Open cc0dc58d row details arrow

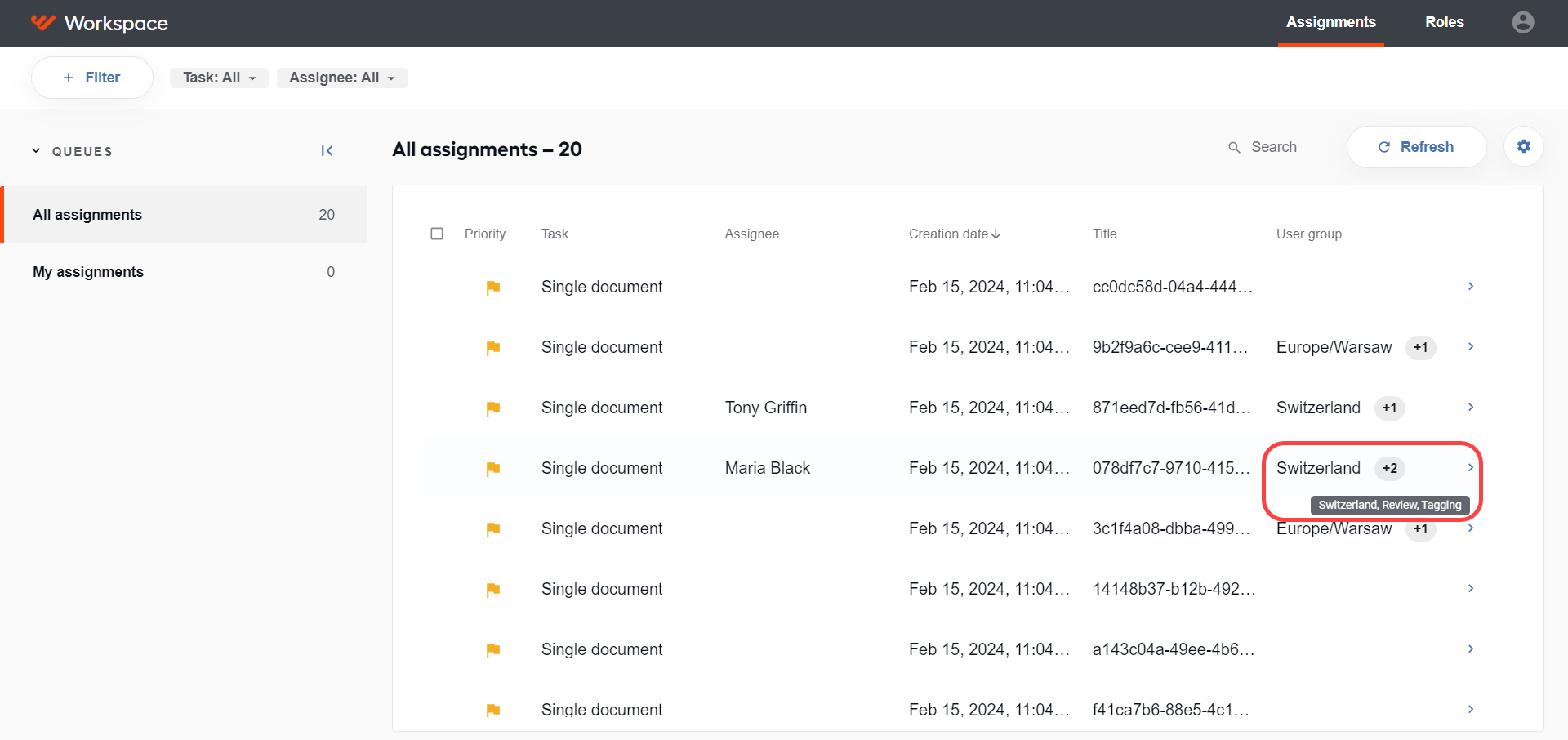tap(1471, 286)
